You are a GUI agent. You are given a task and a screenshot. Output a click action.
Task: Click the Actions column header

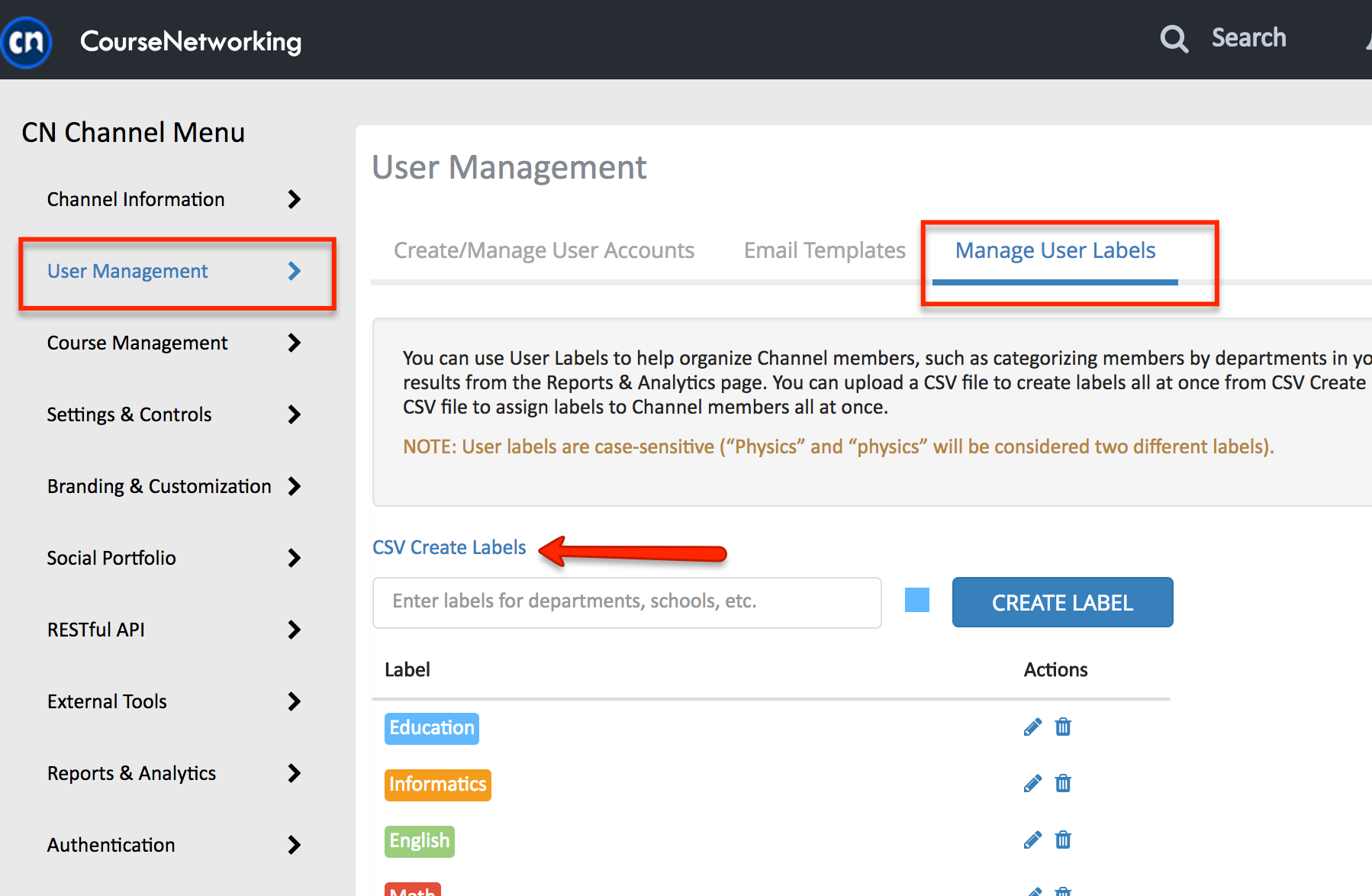pos(1056,669)
